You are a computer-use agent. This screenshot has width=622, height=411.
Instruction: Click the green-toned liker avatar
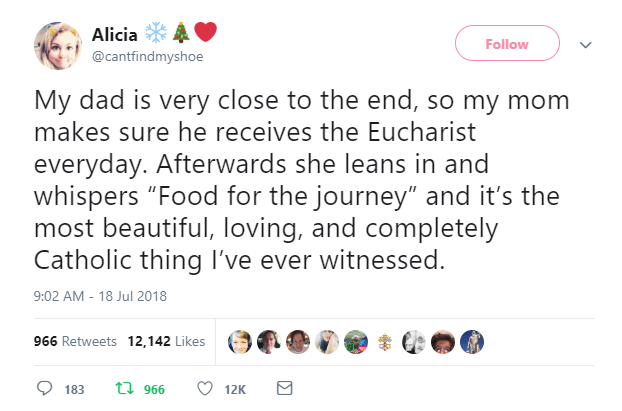click(x=357, y=341)
